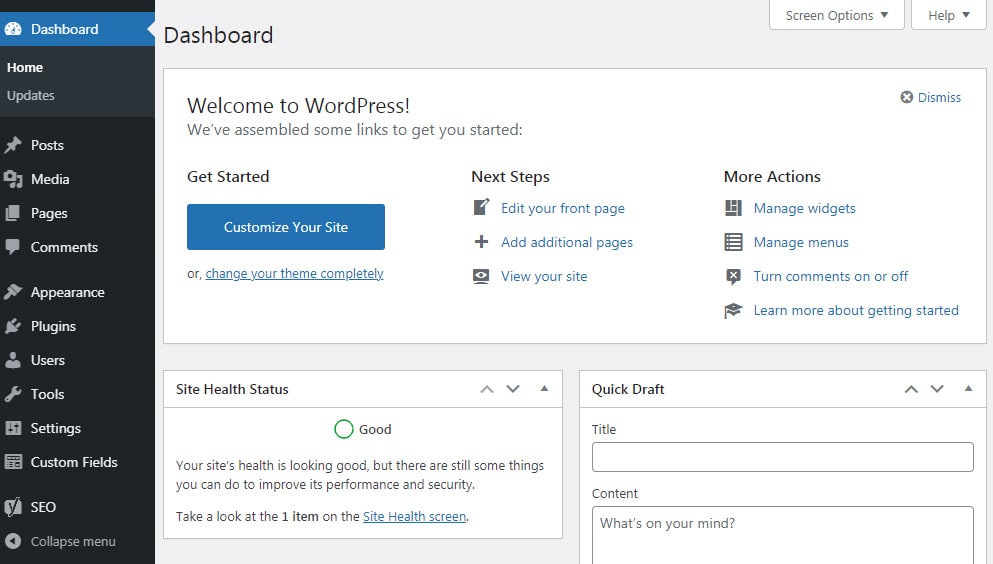Click Turn comments on or off link

pyautogui.click(x=831, y=276)
